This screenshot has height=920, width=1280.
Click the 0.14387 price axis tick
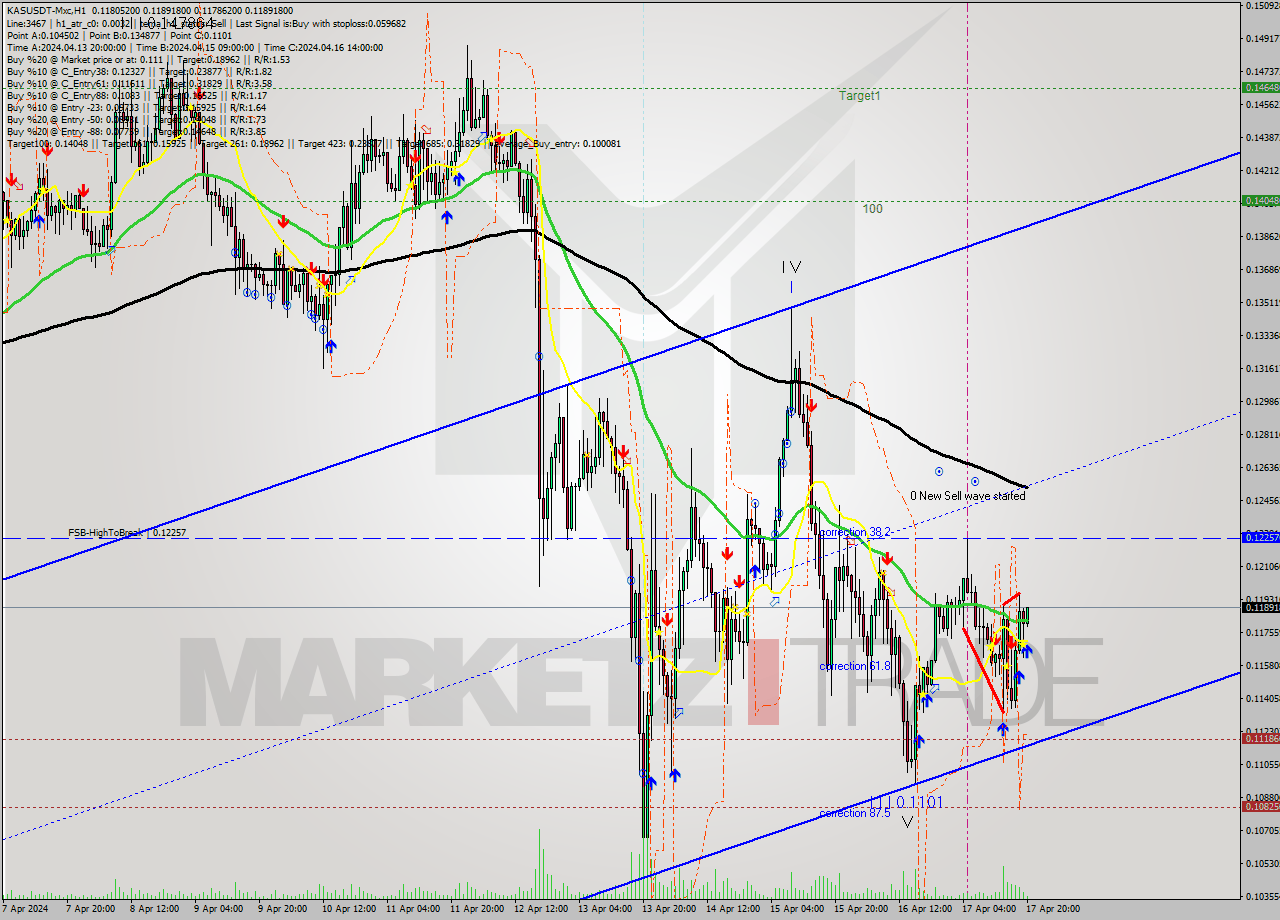point(1261,137)
